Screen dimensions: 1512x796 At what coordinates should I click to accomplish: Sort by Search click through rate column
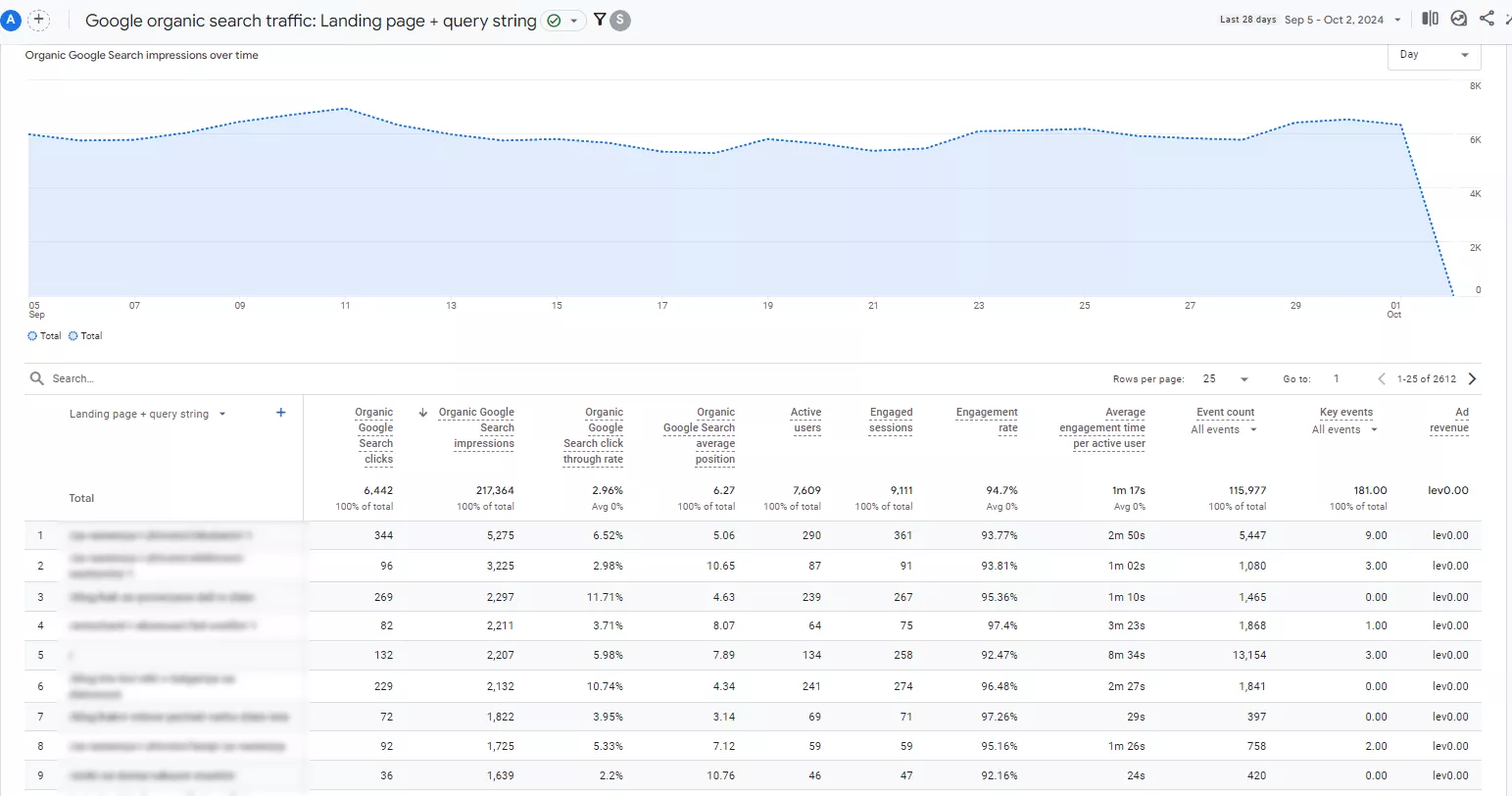(x=593, y=435)
